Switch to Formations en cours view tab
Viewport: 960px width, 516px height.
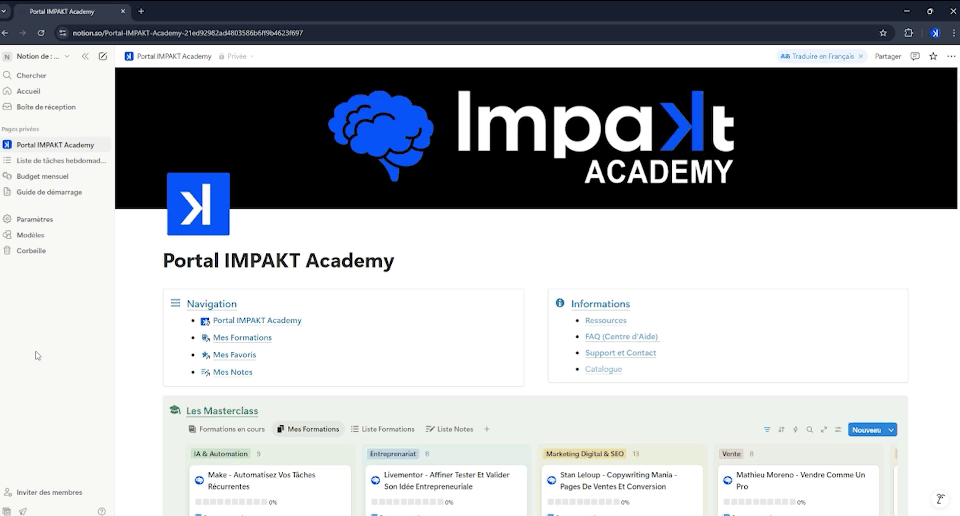pyautogui.click(x=227, y=429)
